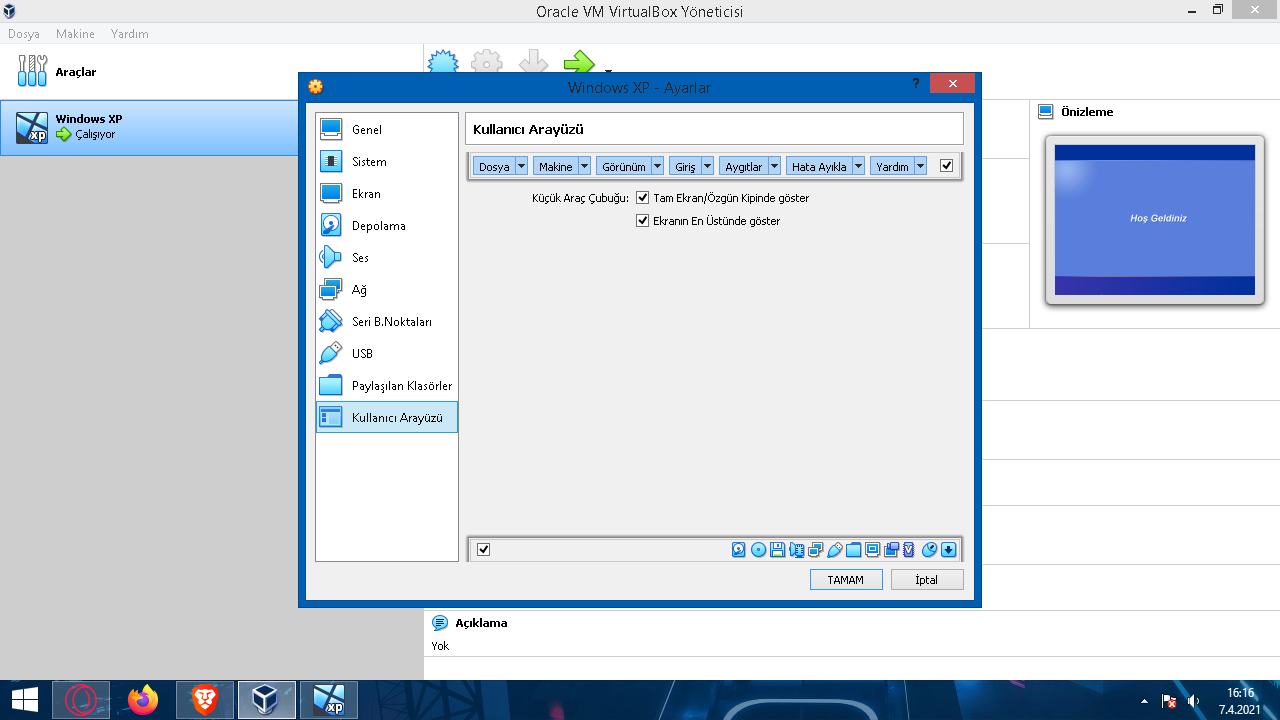Click the green Show arrow icon
Screen dimensions: 1280x720
coord(579,62)
